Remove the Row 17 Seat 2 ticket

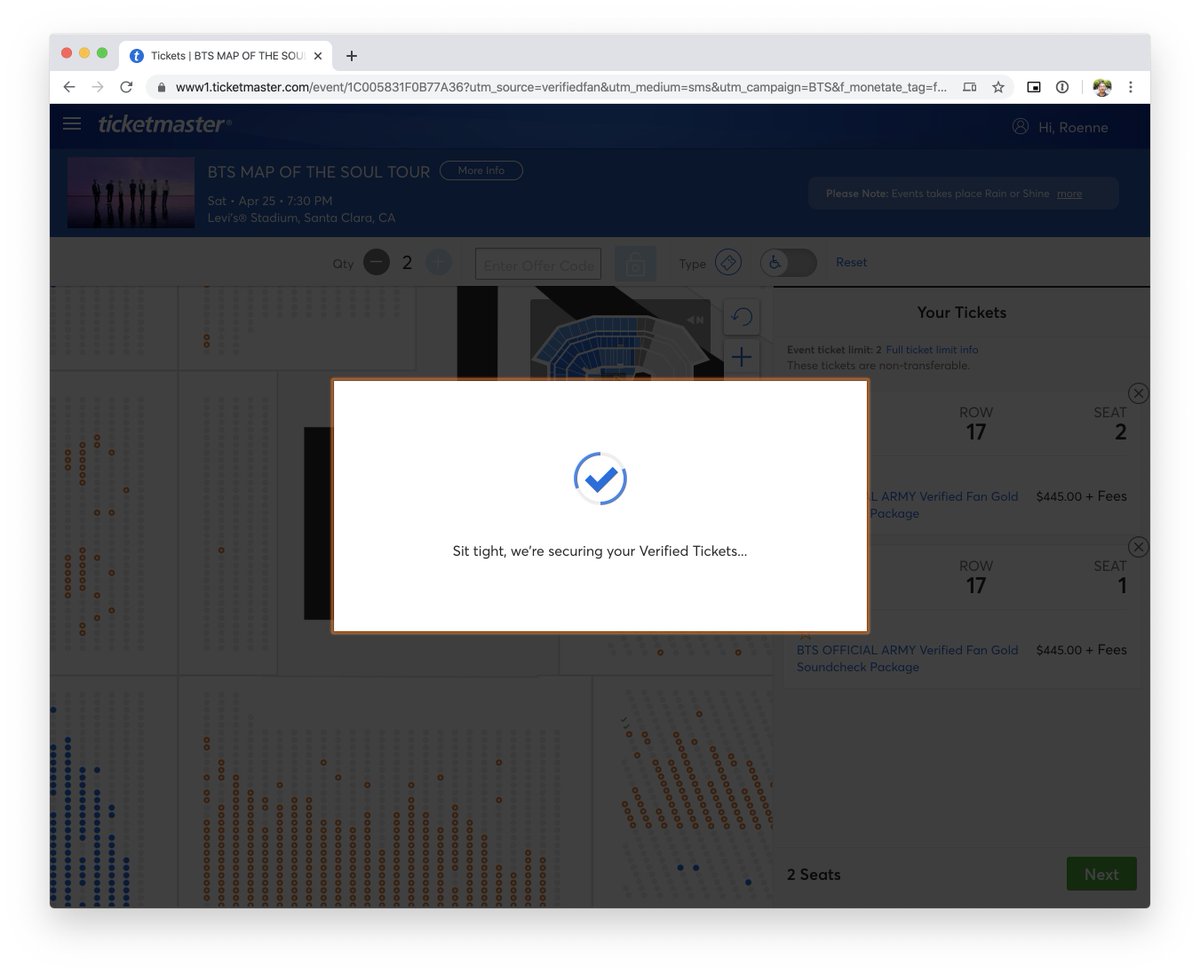1138,393
